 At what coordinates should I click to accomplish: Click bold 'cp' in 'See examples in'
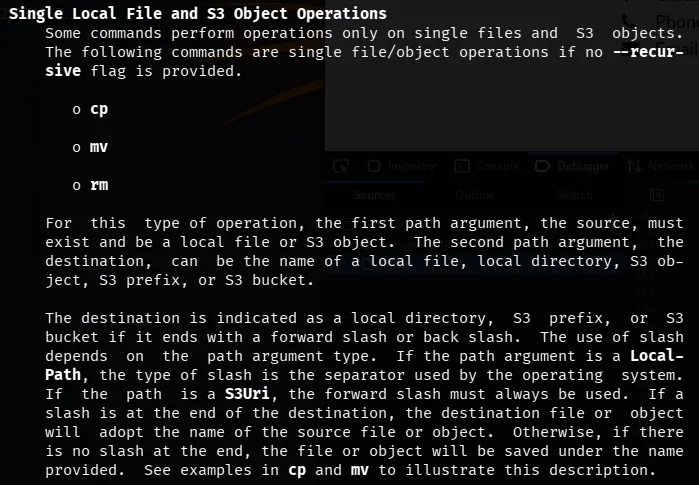pyautogui.click(x=297, y=471)
